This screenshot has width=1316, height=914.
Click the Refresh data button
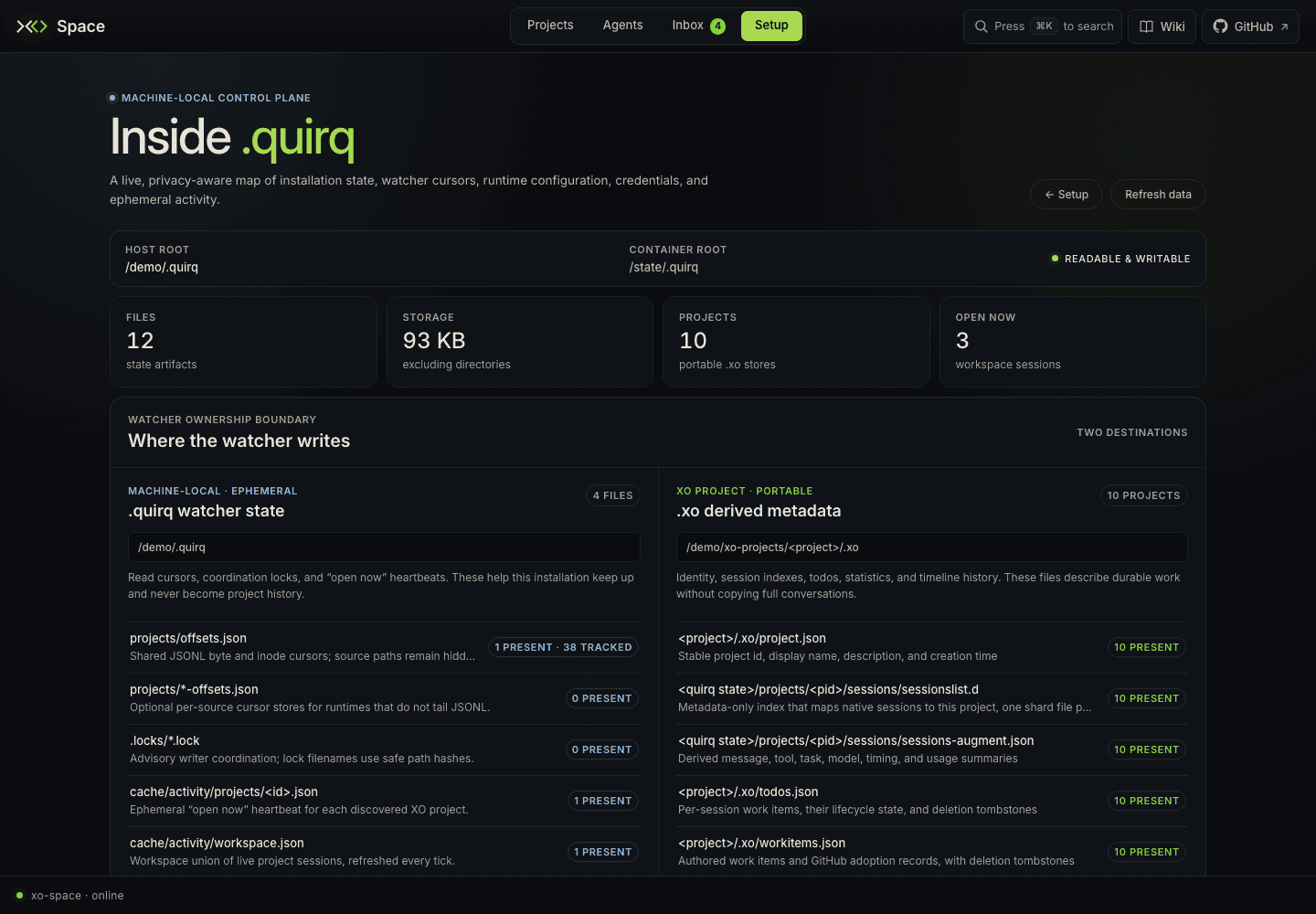coord(1158,195)
